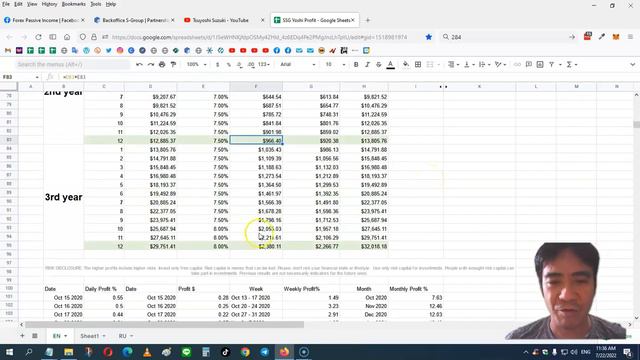Bookmark this page with the star

tap(429, 37)
